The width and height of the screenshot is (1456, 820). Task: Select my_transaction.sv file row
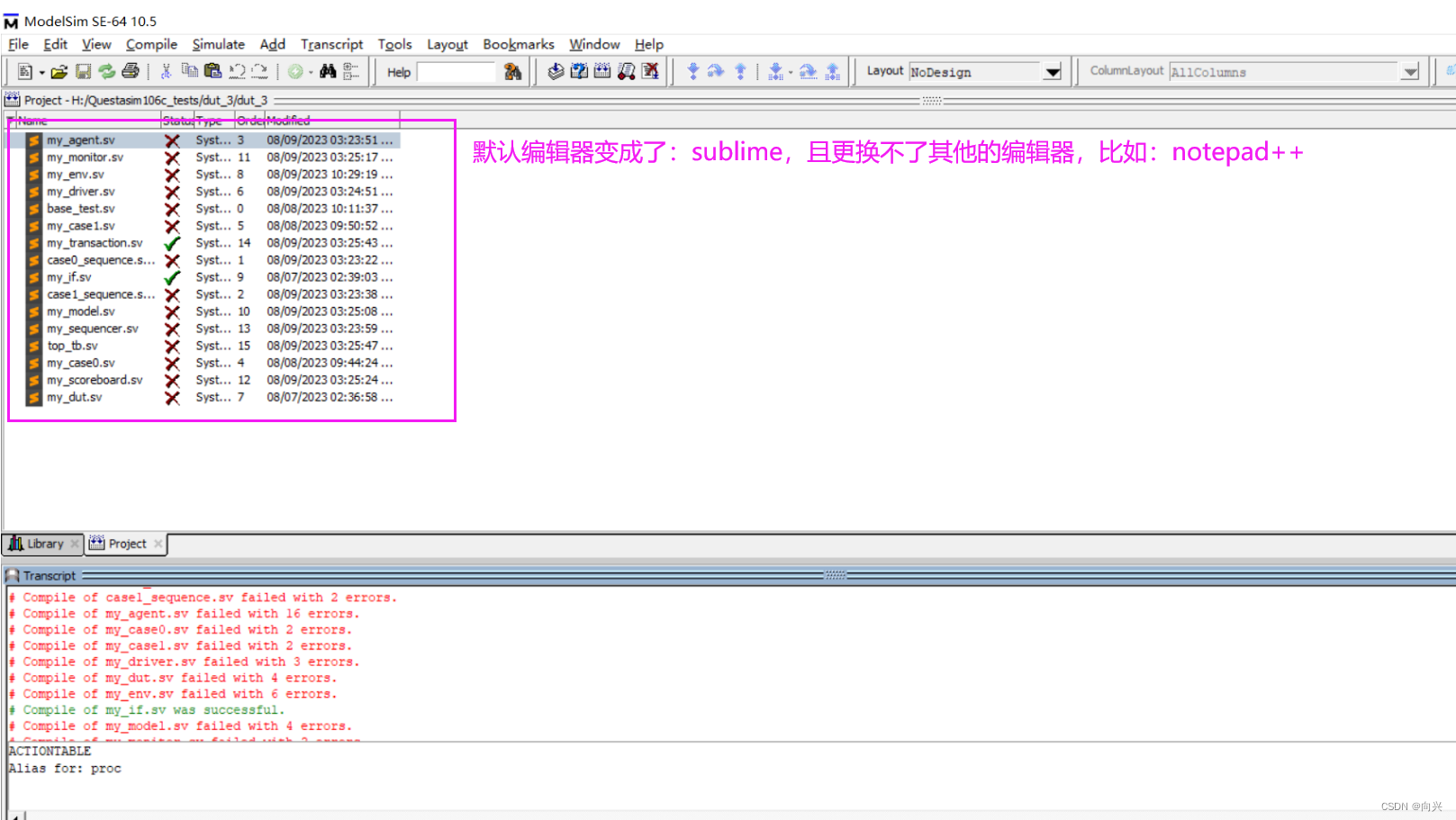[x=203, y=243]
